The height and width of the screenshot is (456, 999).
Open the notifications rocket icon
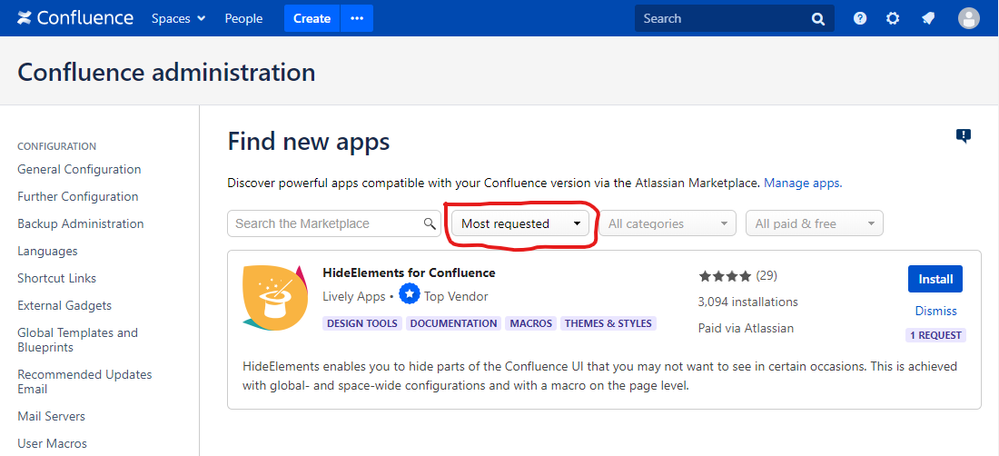(x=928, y=18)
